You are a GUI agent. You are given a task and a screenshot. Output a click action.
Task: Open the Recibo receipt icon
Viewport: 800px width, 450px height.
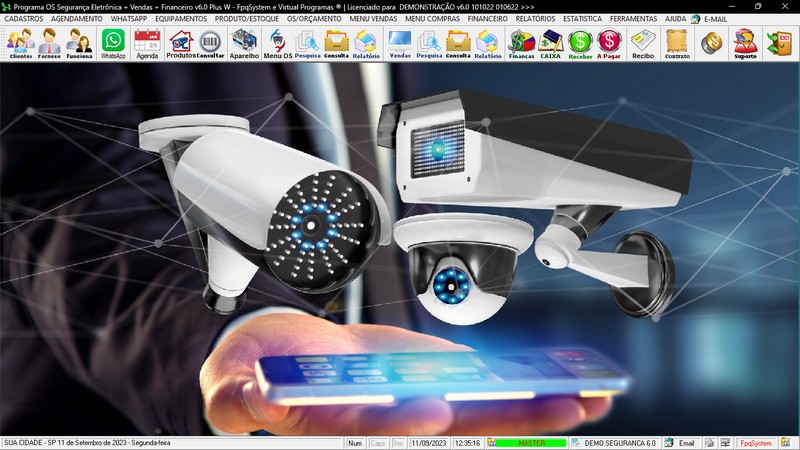pos(643,44)
